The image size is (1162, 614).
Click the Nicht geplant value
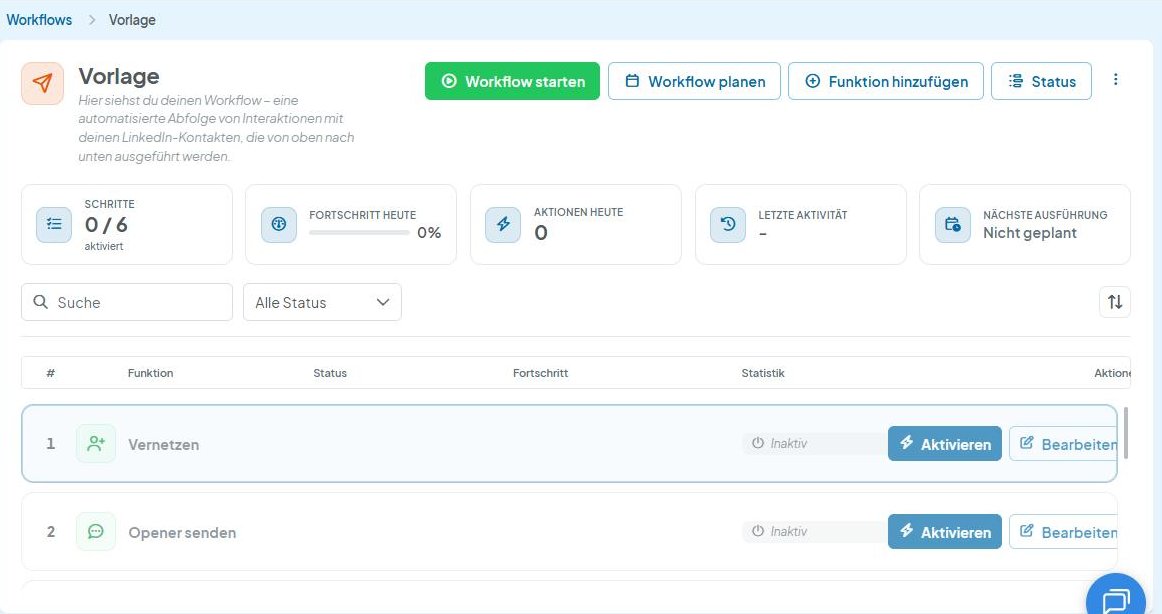(1029, 233)
